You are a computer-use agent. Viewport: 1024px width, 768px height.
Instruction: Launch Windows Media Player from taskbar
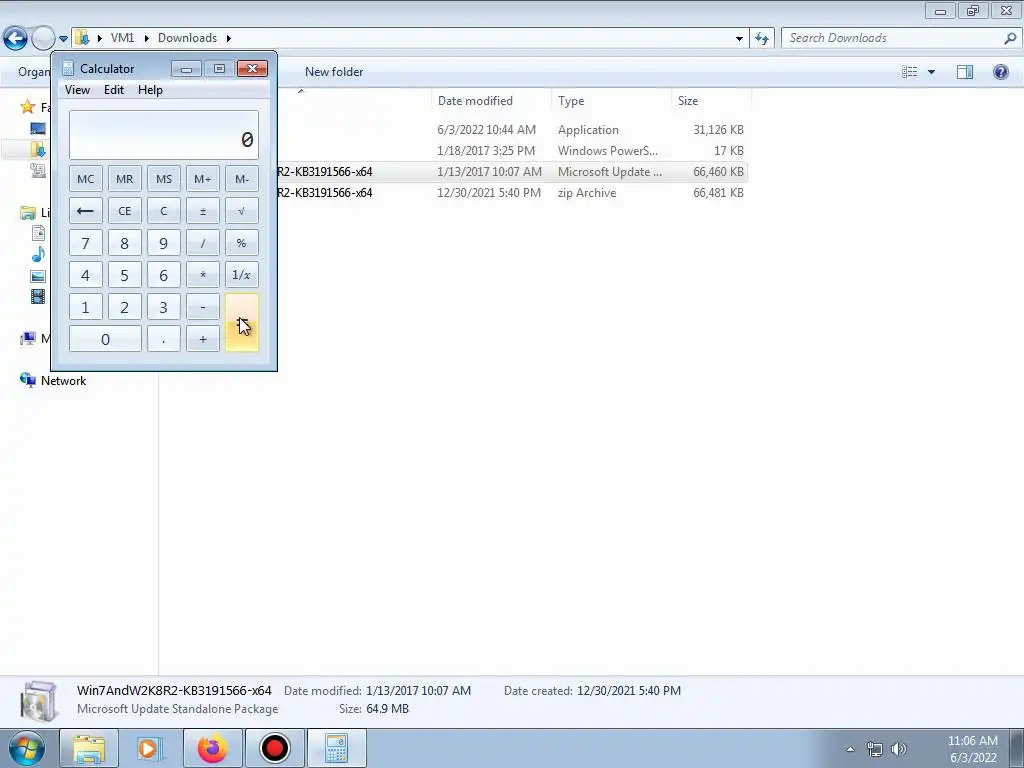point(150,748)
